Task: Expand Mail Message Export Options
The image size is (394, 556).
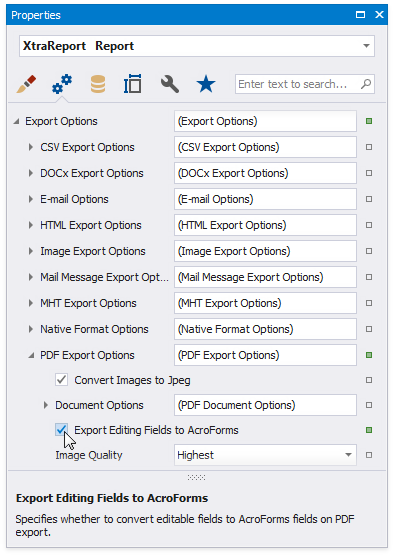Action: point(31,277)
